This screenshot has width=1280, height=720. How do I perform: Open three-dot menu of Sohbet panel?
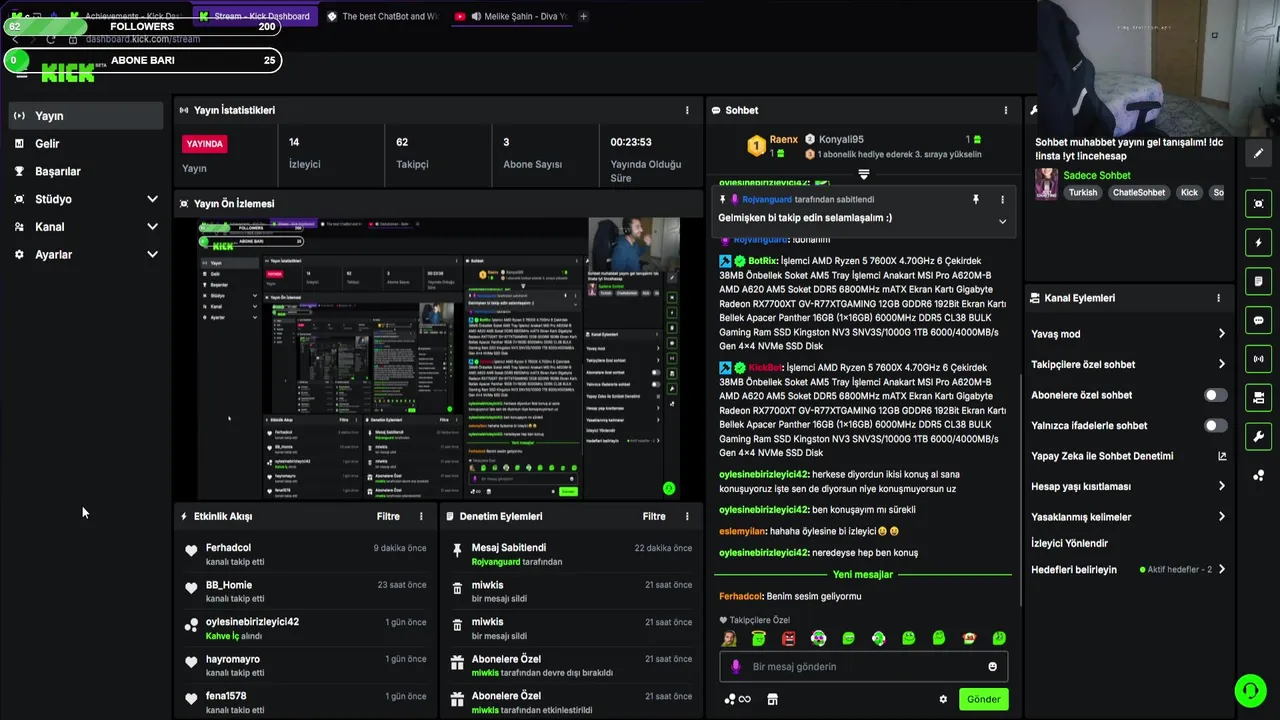[x=1006, y=110]
